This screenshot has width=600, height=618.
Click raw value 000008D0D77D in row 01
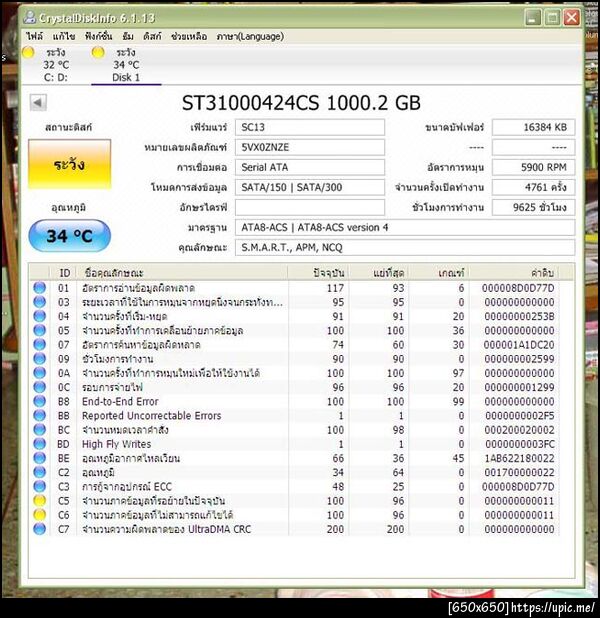point(518,288)
